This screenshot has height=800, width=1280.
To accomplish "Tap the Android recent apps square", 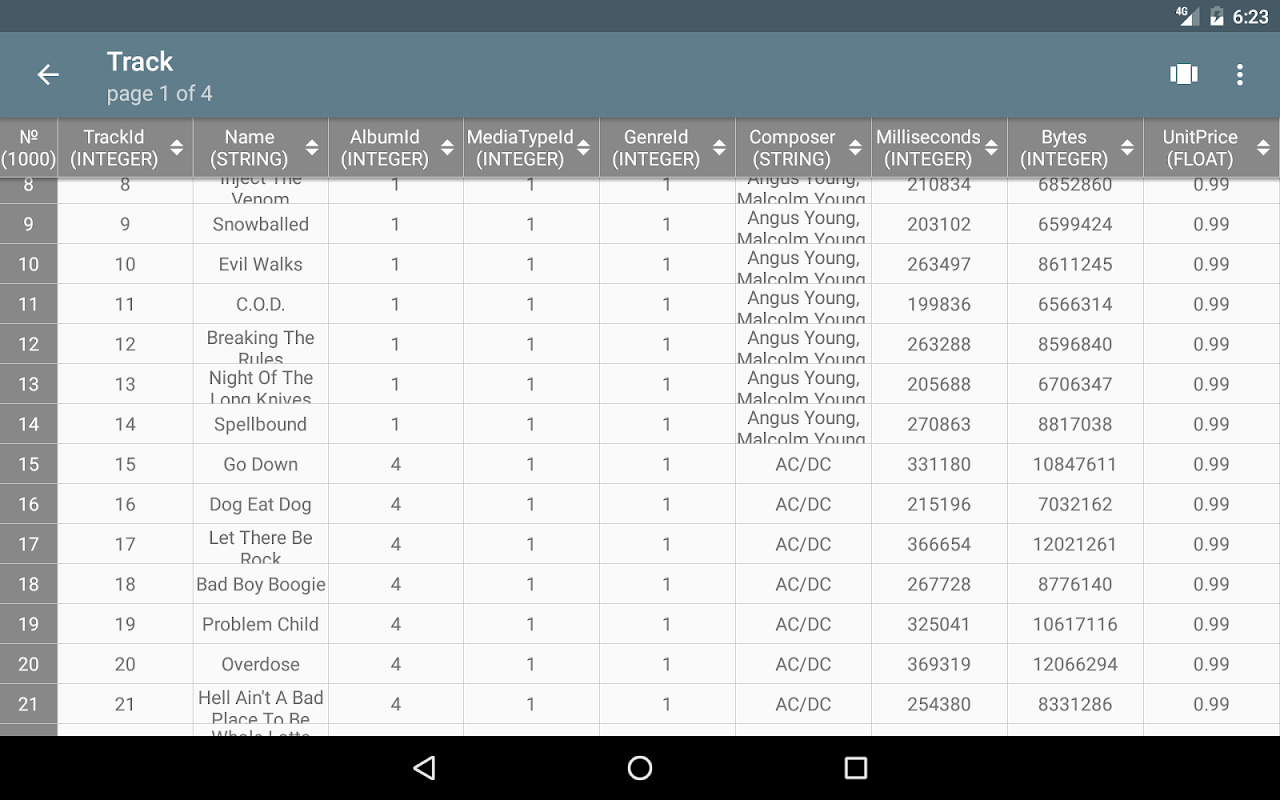I will tap(856, 767).
